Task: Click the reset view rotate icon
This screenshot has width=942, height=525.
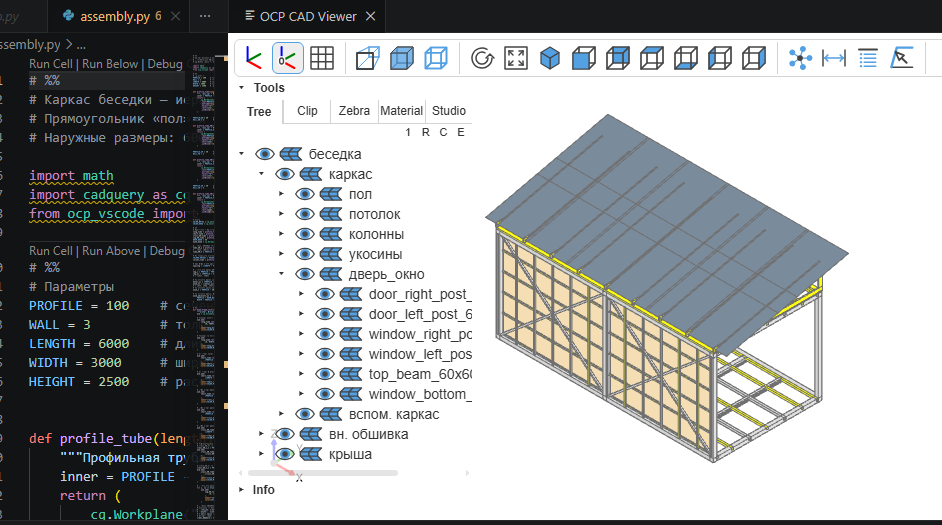Action: [482, 58]
